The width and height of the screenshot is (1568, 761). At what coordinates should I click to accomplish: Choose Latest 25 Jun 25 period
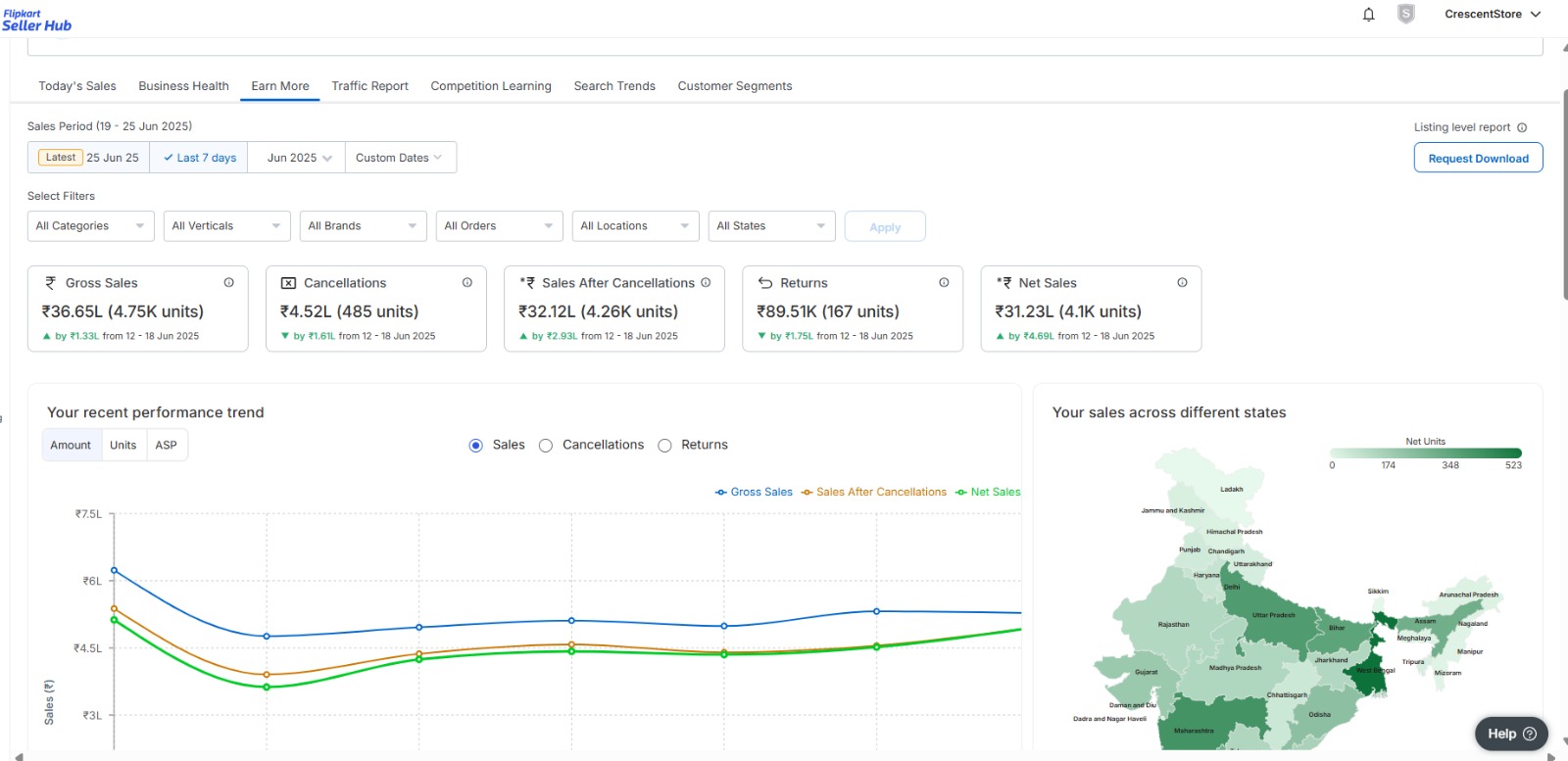click(89, 158)
